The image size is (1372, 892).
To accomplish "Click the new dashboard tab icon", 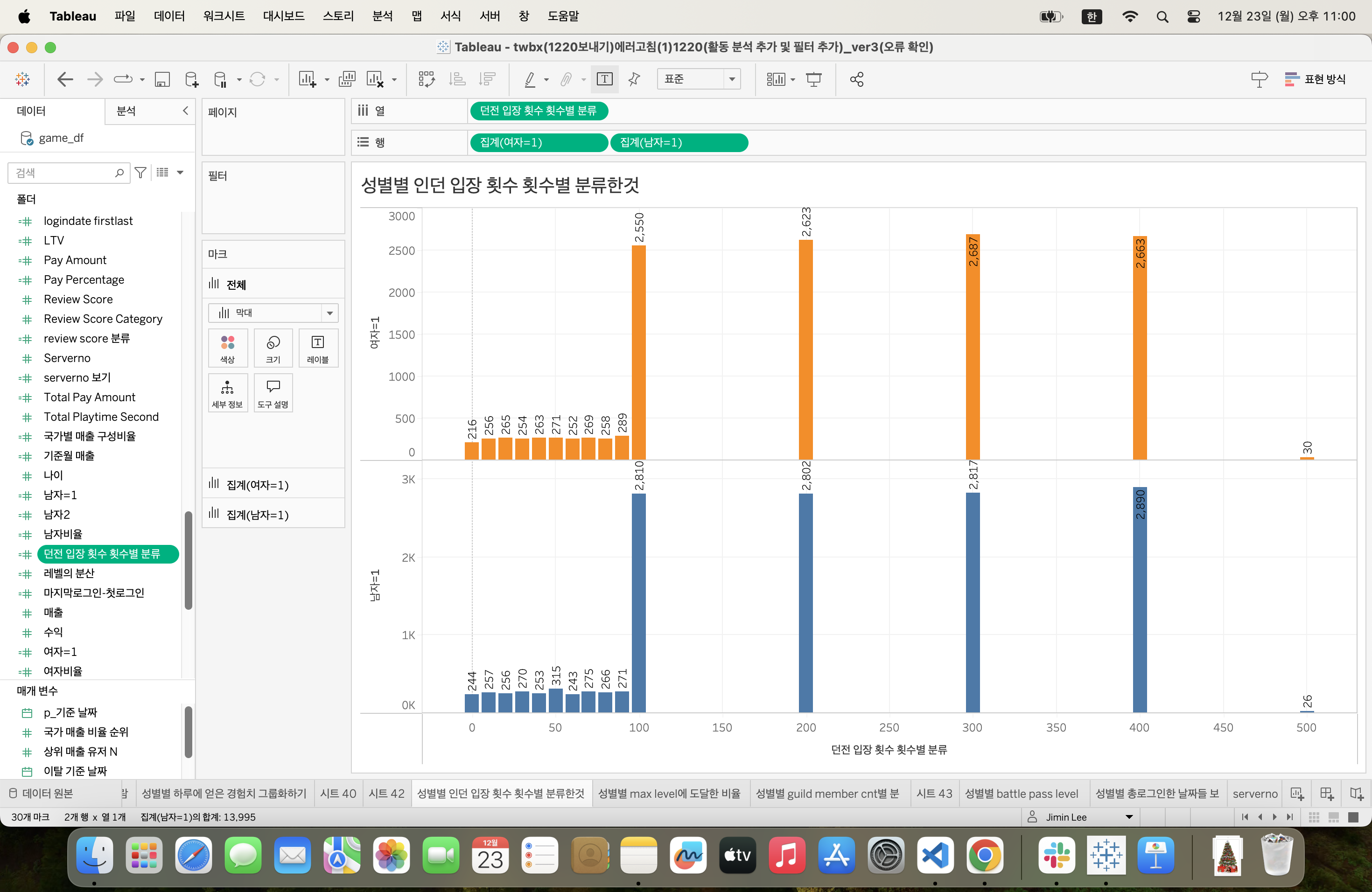I will [x=1327, y=794].
